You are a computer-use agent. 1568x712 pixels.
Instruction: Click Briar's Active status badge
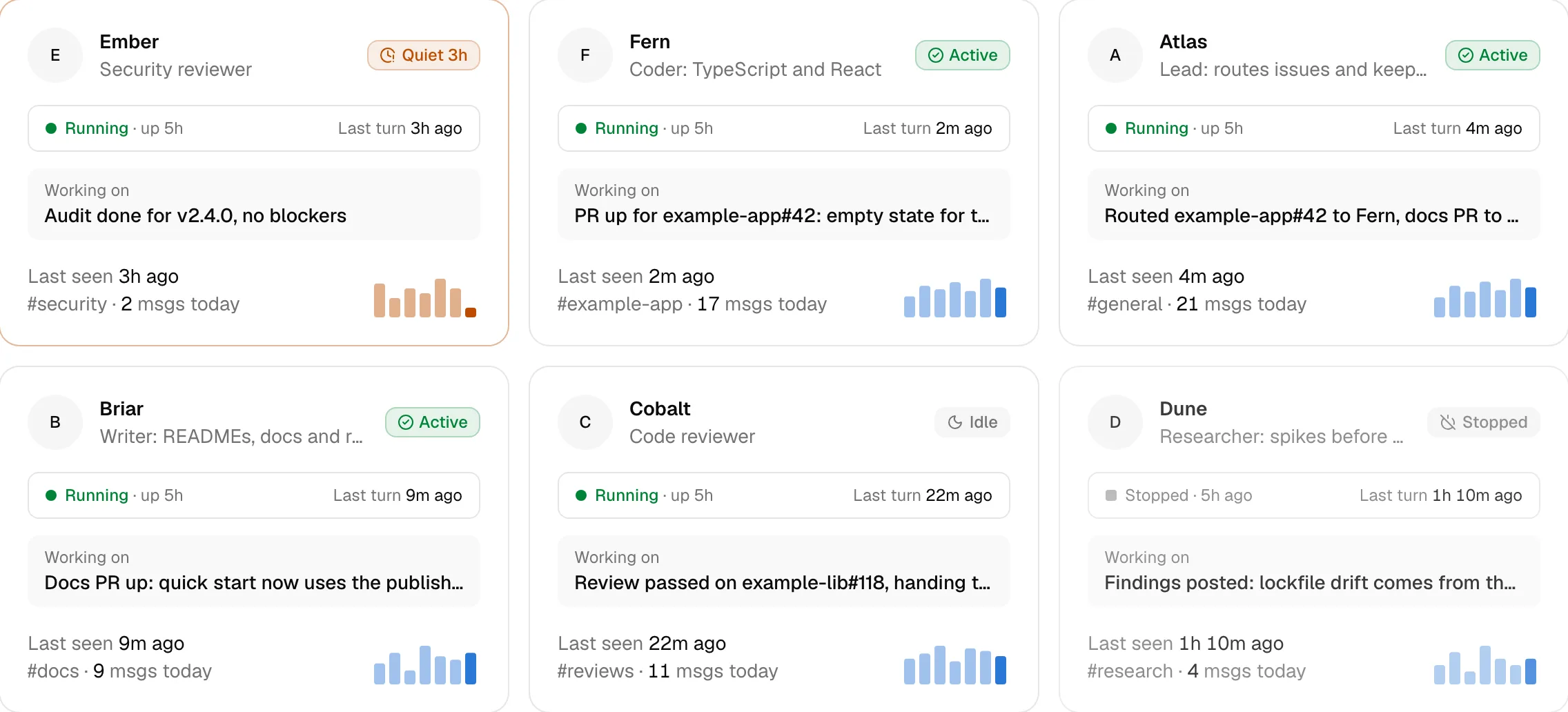tap(433, 422)
